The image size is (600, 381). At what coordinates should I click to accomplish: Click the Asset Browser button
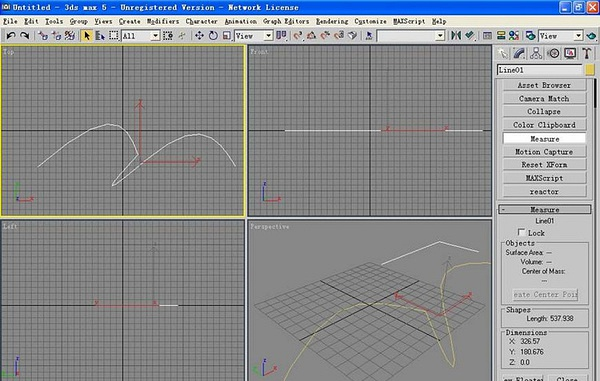[544, 85]
